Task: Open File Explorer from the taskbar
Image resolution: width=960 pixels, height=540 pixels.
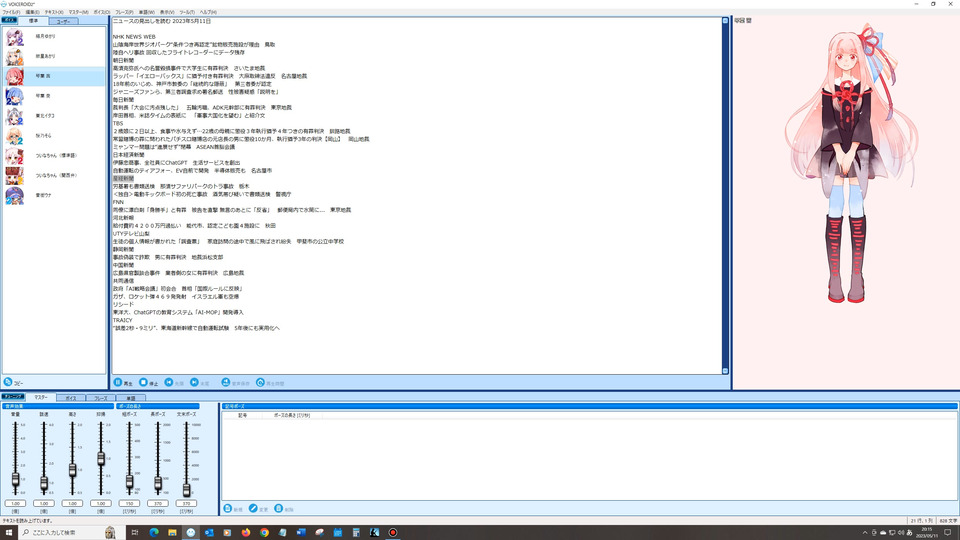Action: (x=173, y=533)
